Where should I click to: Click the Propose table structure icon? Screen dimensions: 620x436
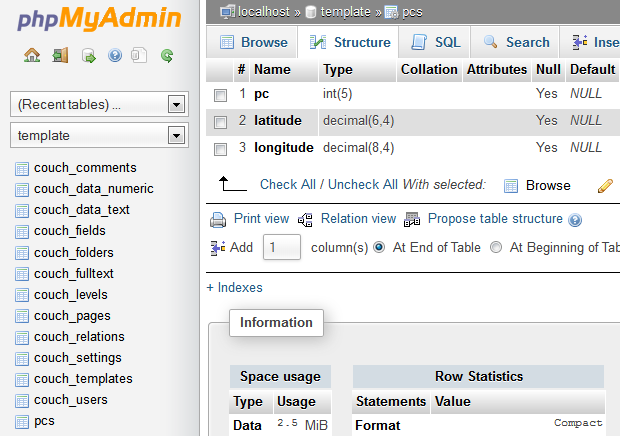412,220
